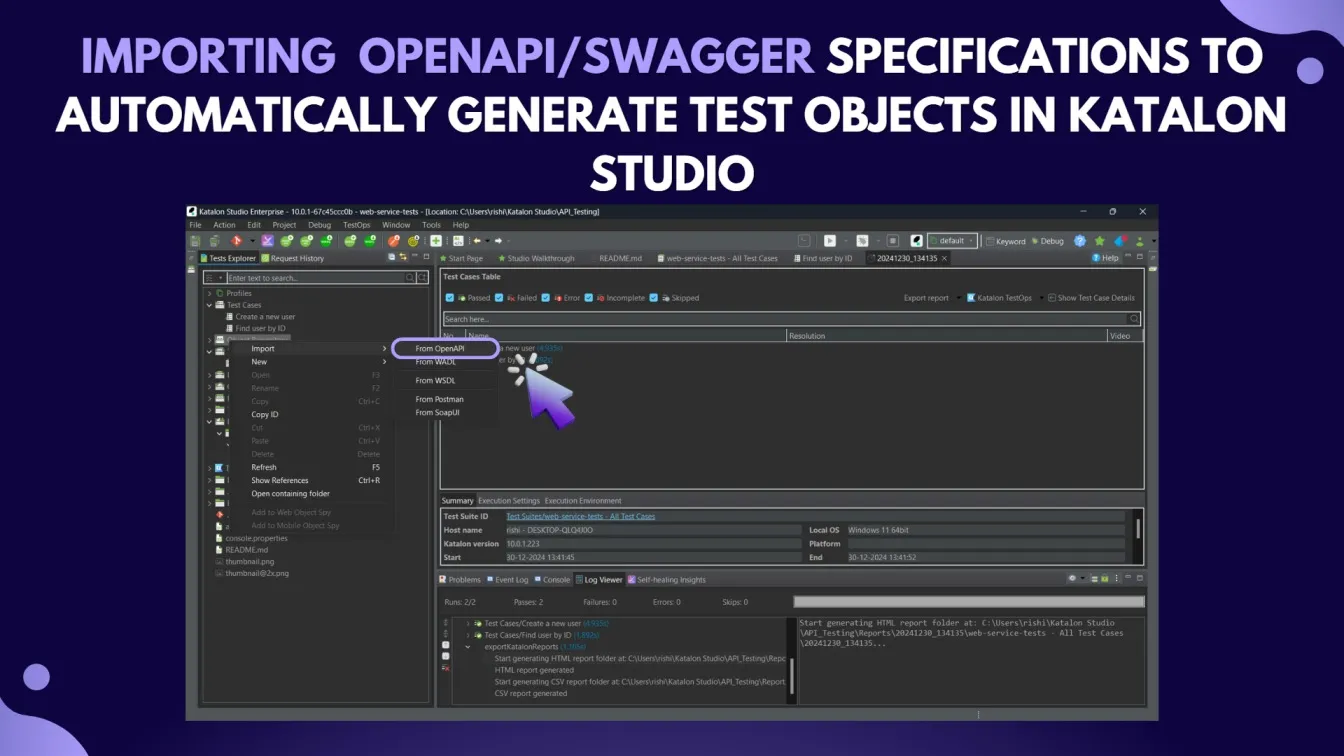Expand Test Cases/Create a new user log node
Screen dimensions: 1344x756
point(467,623)
